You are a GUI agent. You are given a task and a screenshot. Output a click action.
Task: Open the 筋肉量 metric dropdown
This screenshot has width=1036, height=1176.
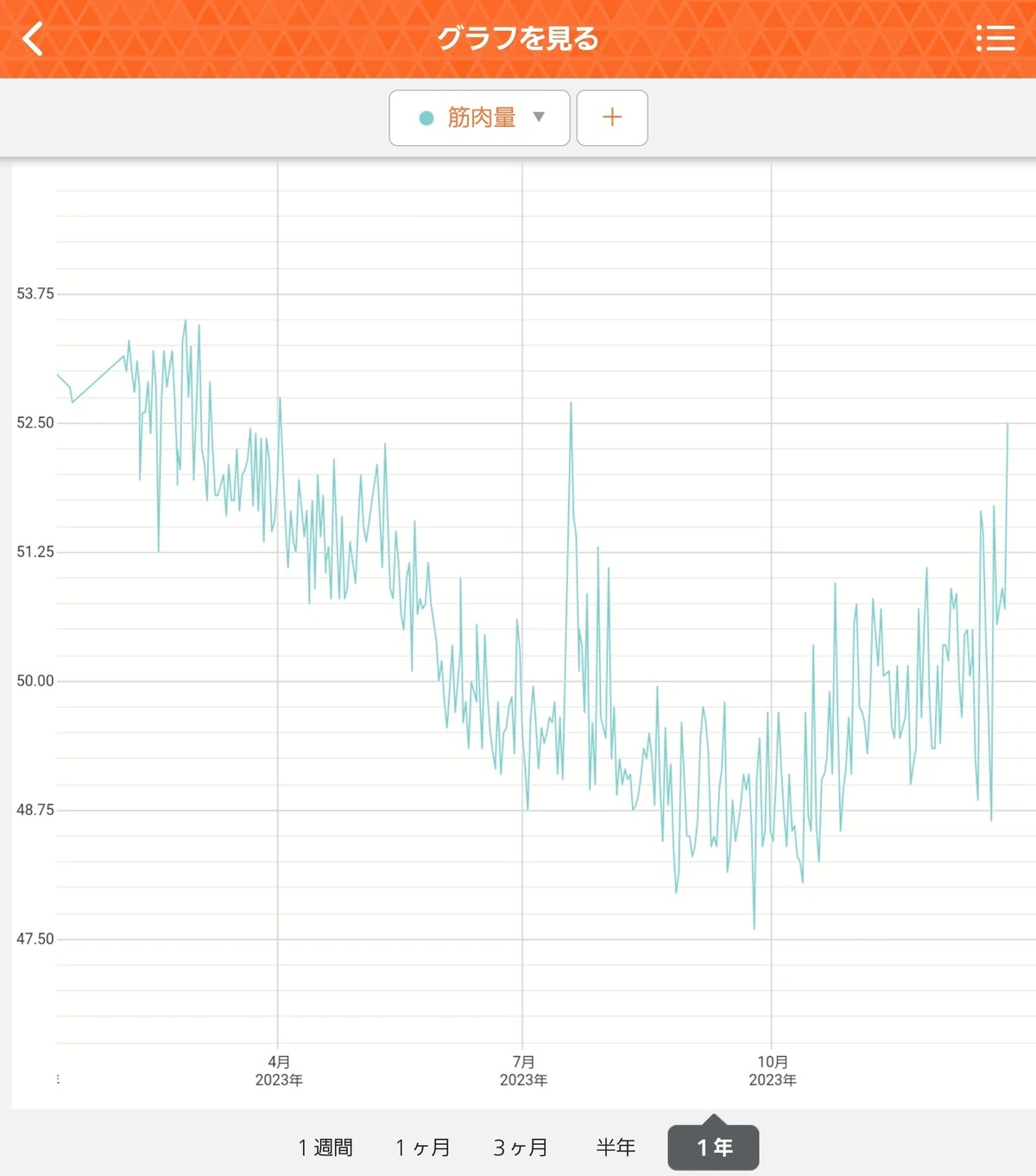479,117
